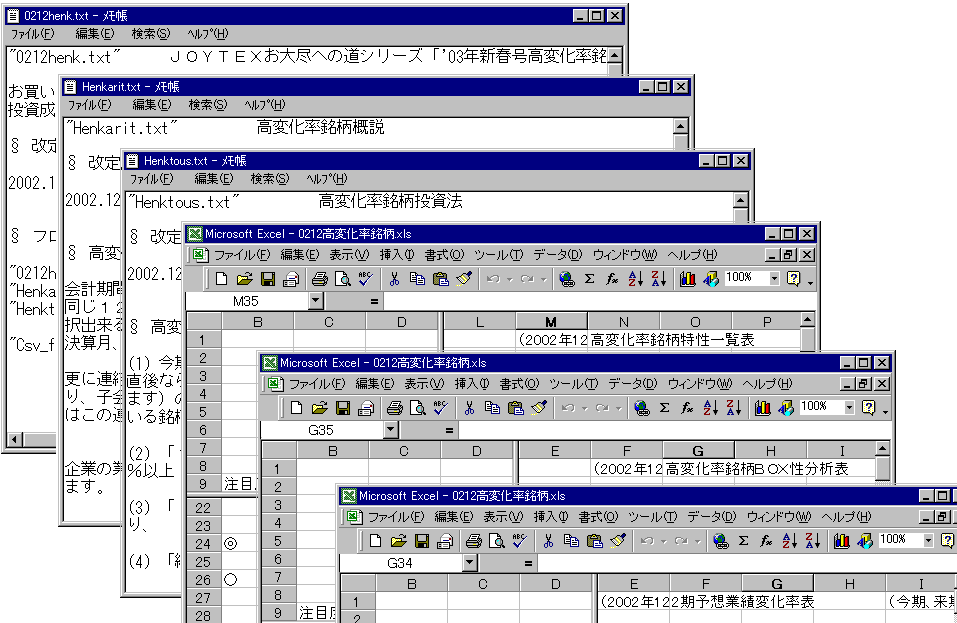This screenshot has height=623, width=957.
Task: Open the 編集 menu in Henkarit.txt Notepad
Action: tap(152, 104)
